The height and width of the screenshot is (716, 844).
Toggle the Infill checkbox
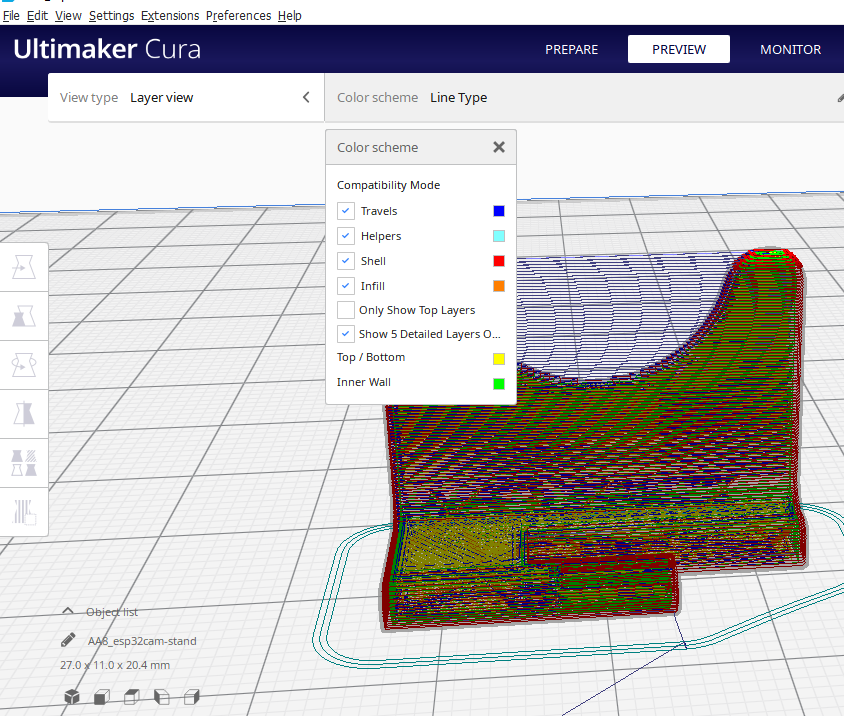[346, 285]
